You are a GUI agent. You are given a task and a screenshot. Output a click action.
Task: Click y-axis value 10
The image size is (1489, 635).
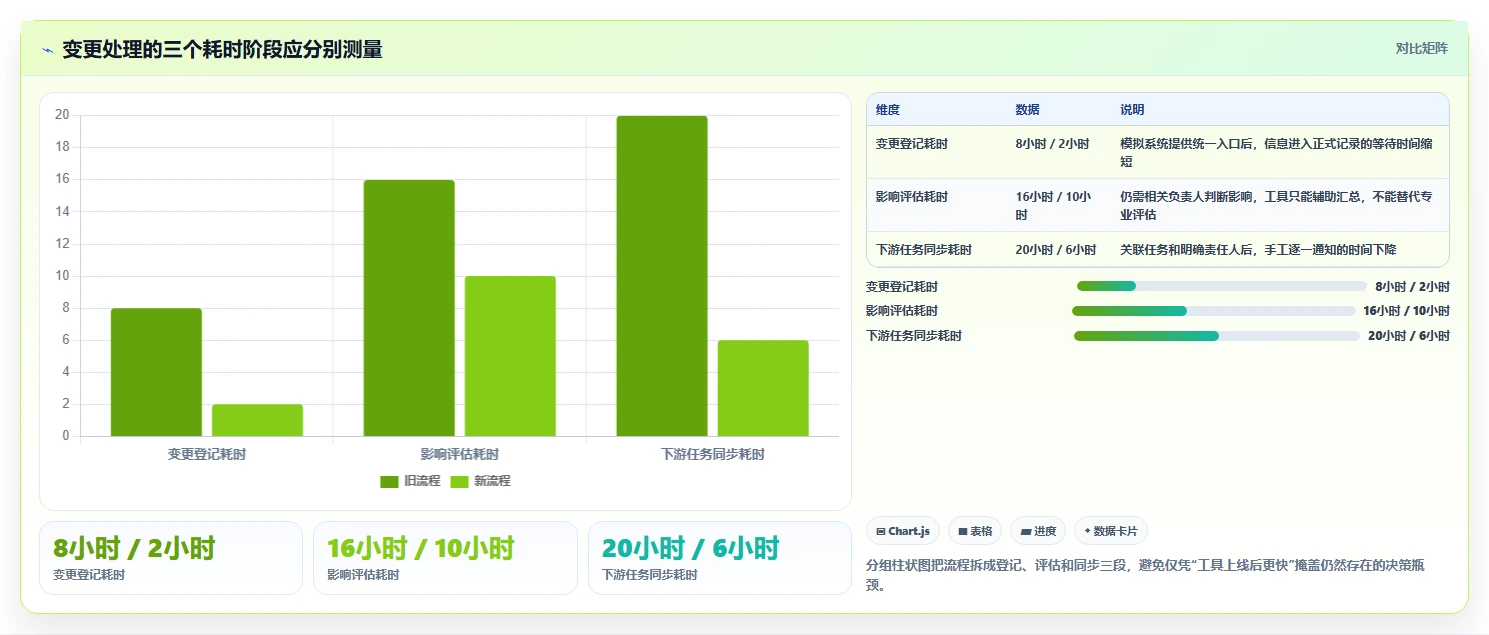(x=62, y=276)
